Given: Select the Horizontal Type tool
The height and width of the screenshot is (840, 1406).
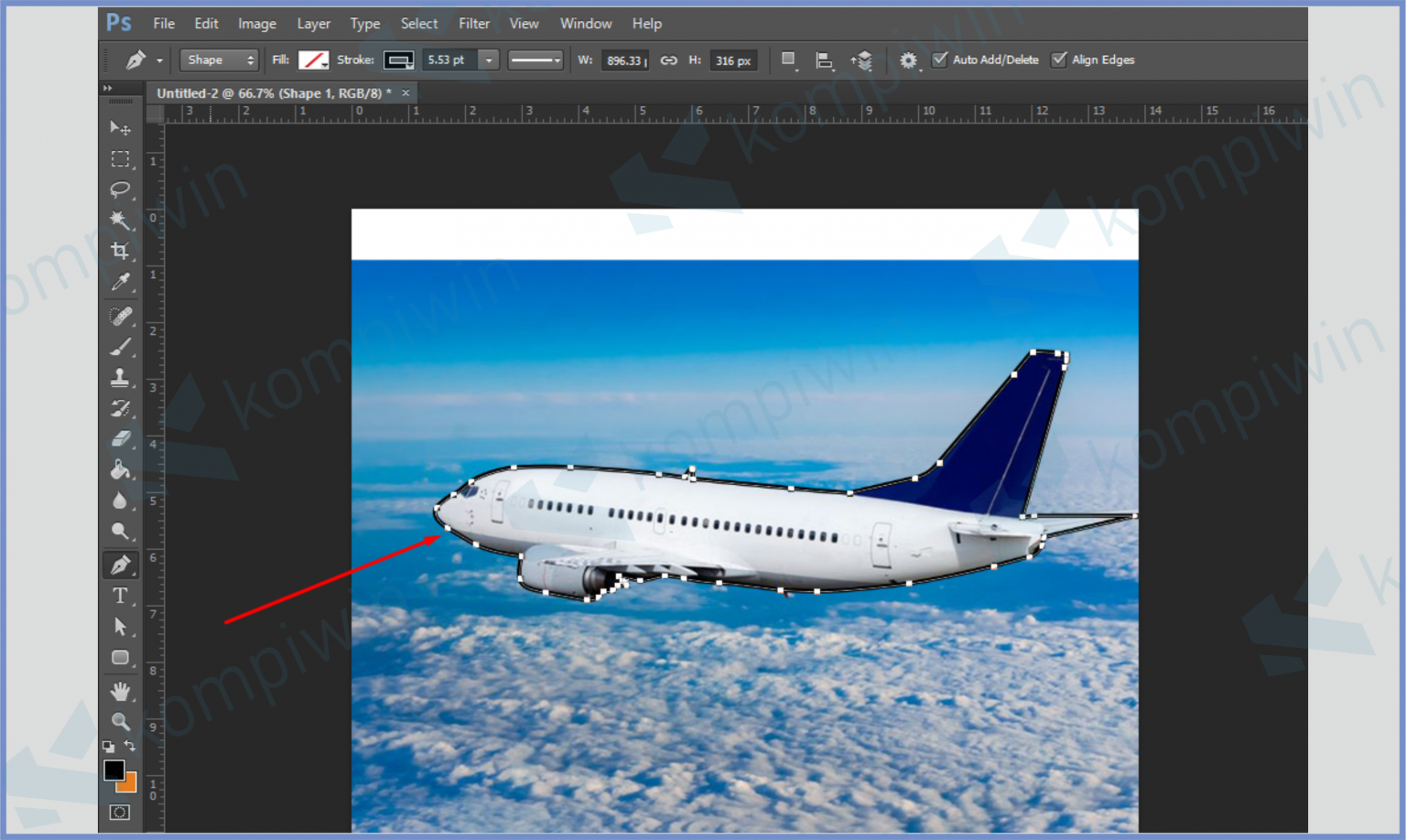Looking at the screenshot, I should [120, 596].
